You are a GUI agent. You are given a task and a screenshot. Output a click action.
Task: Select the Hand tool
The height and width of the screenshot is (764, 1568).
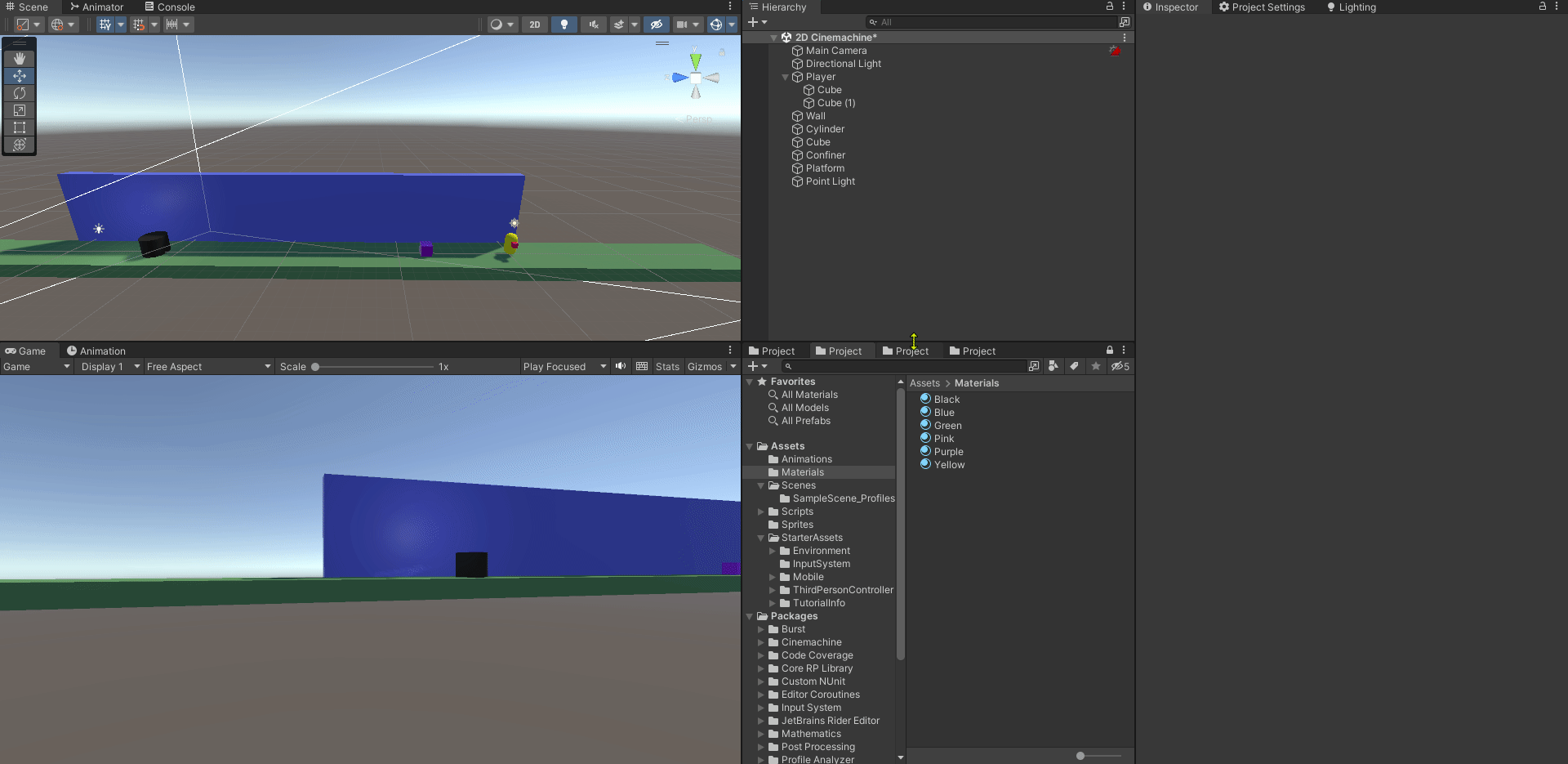click(19, 58)
